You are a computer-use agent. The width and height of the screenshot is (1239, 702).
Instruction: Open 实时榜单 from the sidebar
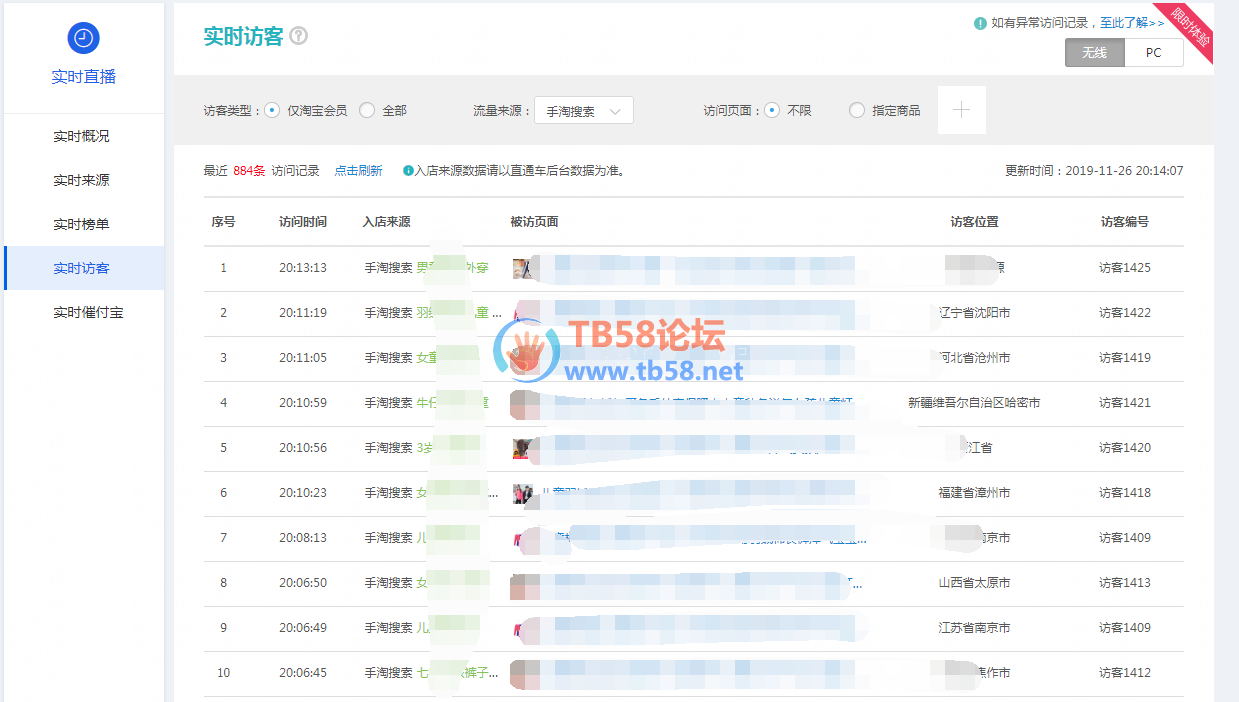[82, 224]
